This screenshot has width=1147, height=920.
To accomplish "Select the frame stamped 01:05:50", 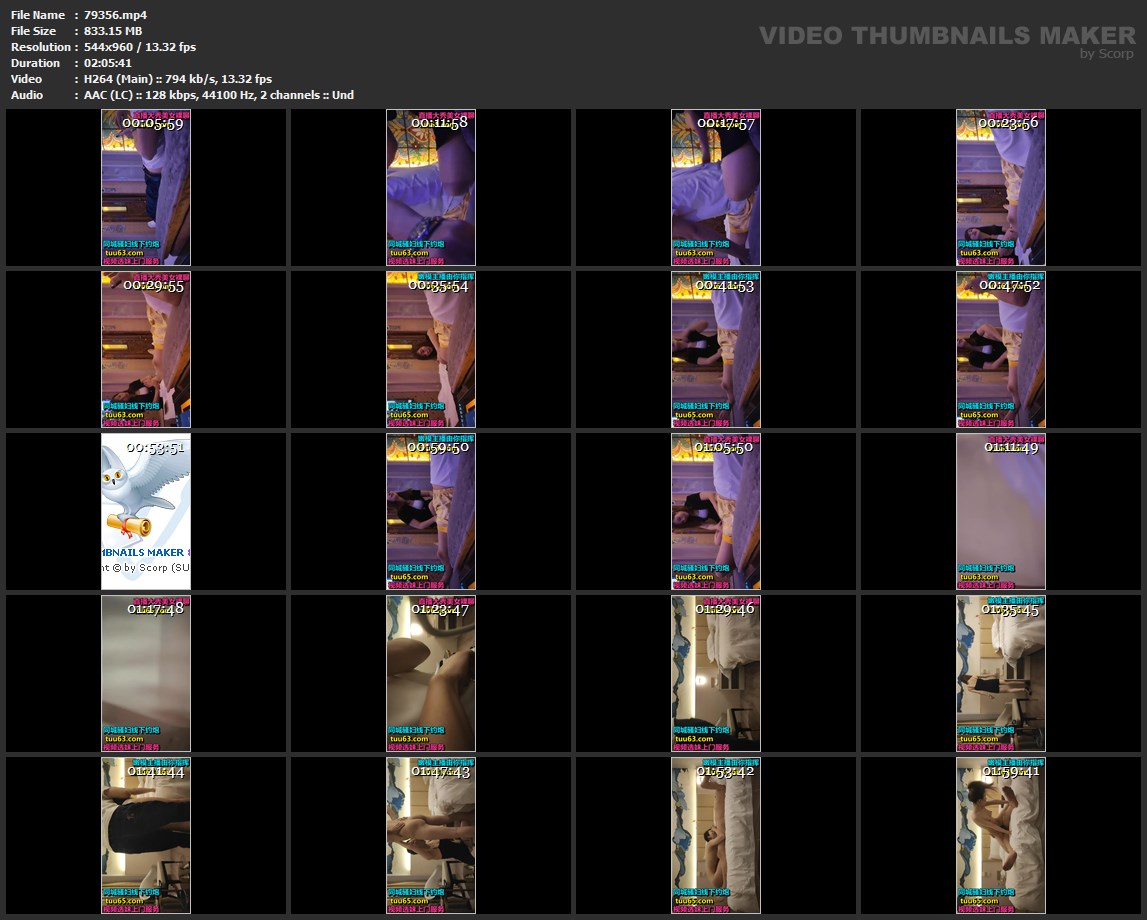I will pyautogui.click(x=716, y=512).
